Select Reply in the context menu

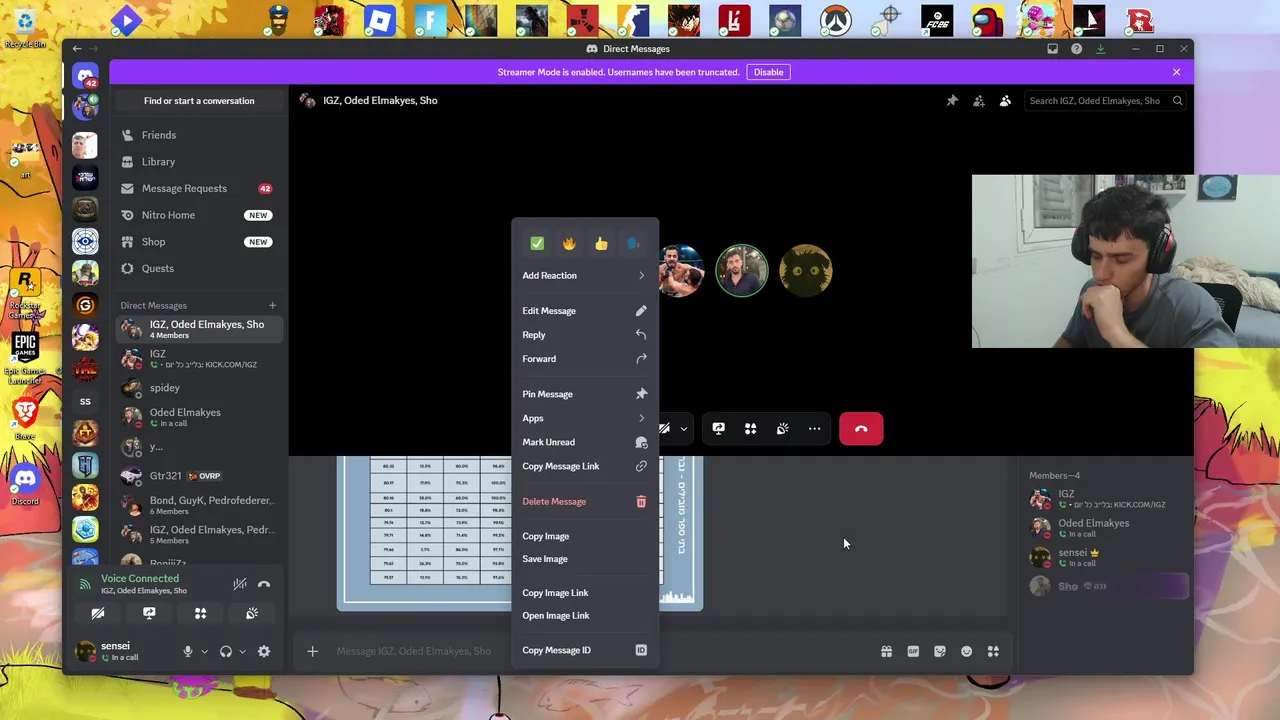point(585,335)
